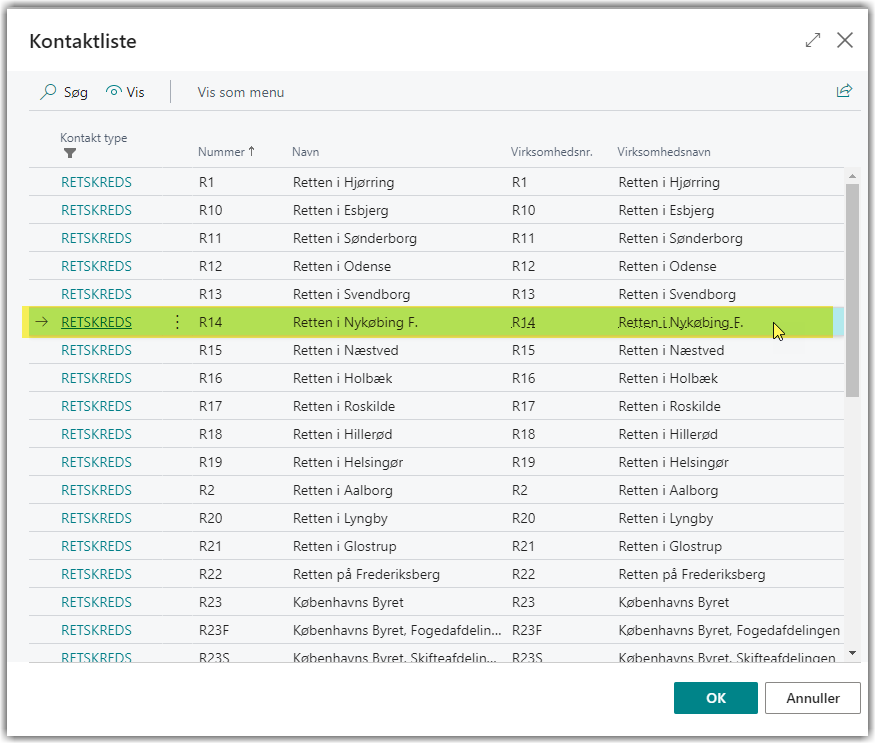Click Virksomhedsnavn 'Retten i Roskilde'
Image resolution: width=876 pixels, height=744 pixels.
[669, 406]
